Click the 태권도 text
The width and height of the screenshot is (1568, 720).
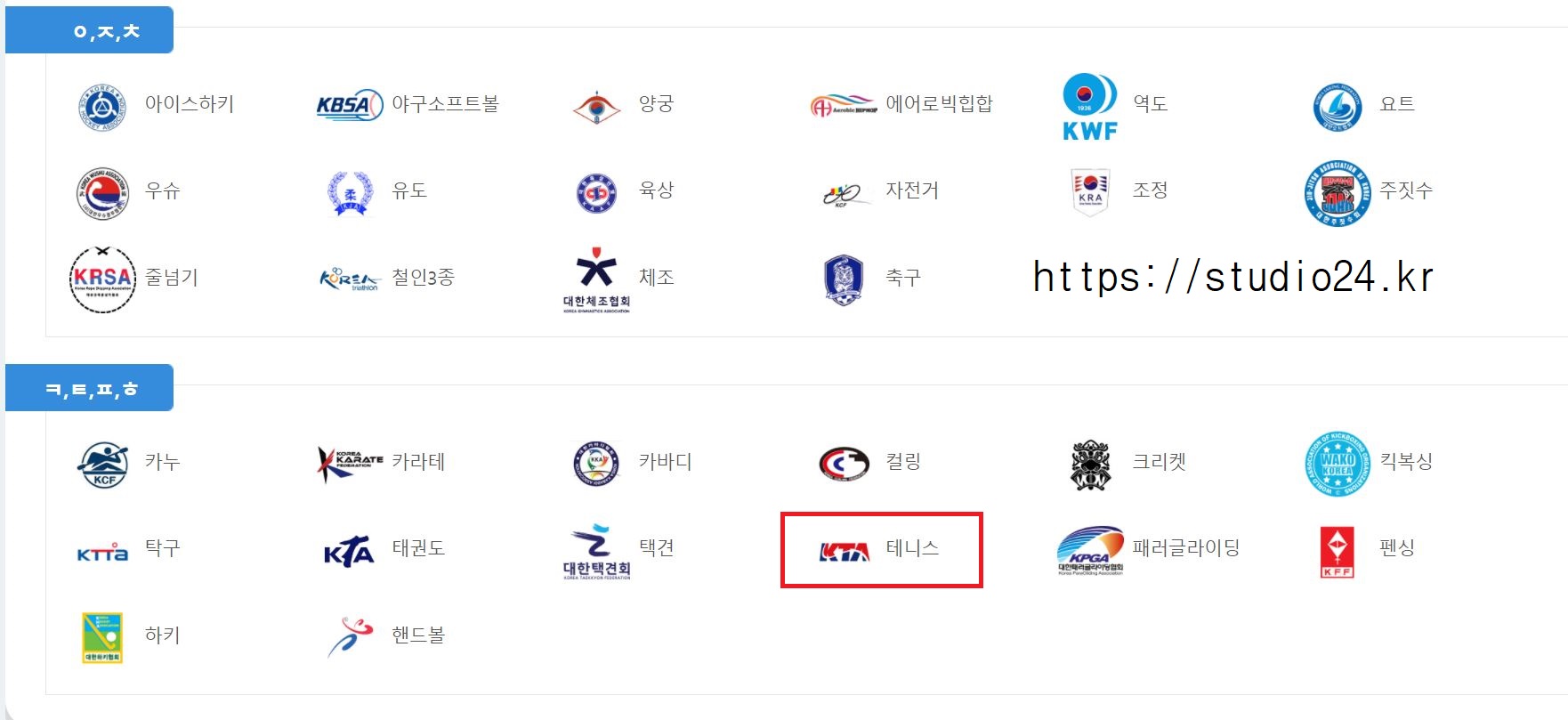tap(418, 548)
